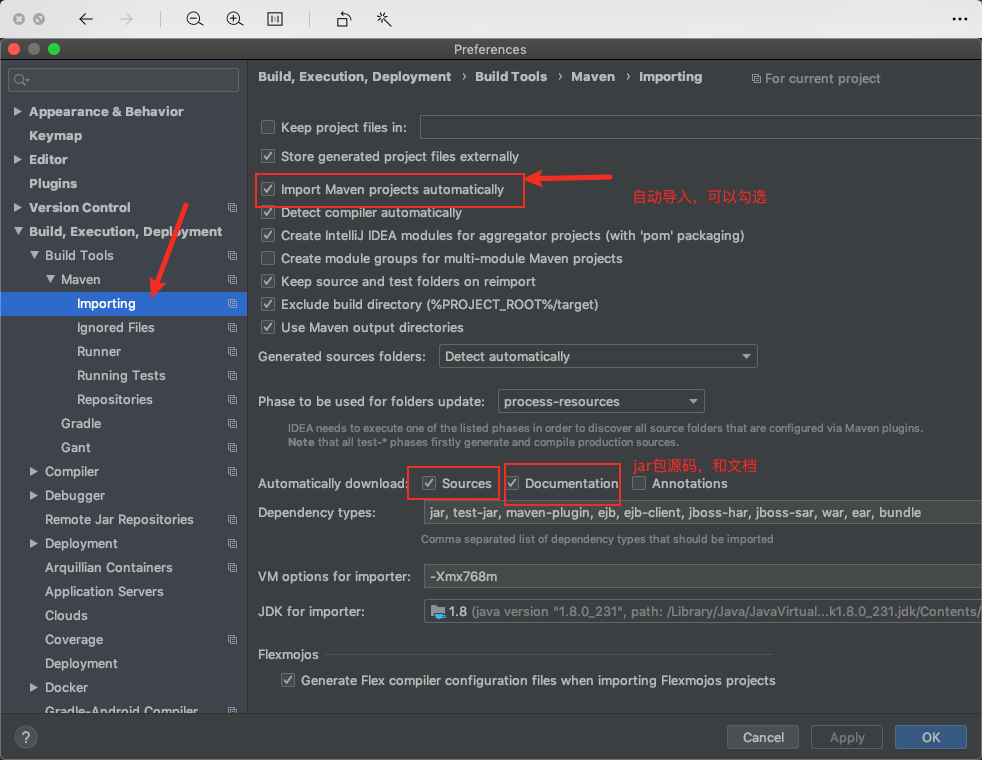Uncheck Import Maven projects automatically
Screen dimensions: 982x760
point(268,189)
